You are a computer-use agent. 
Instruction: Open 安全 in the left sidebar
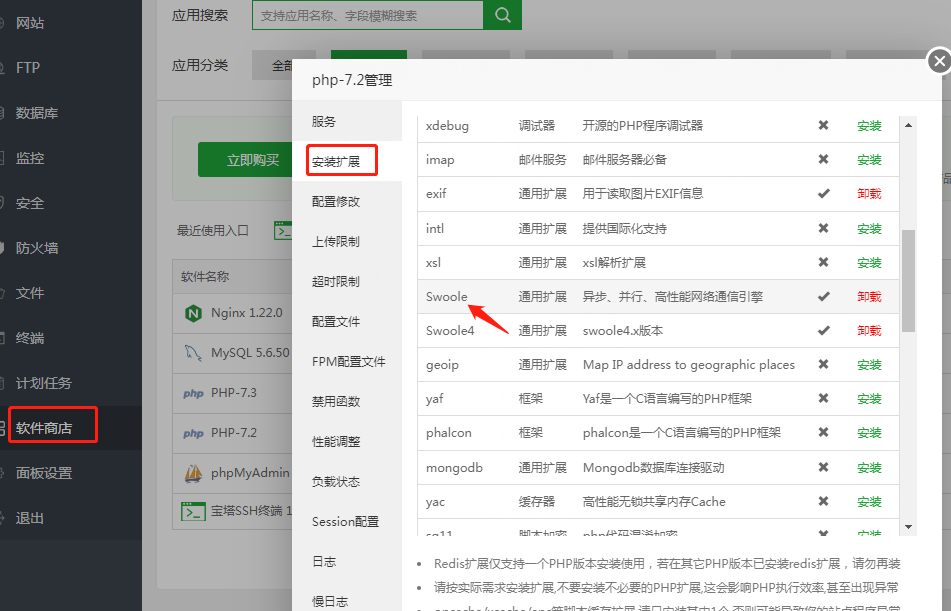[30, 203]
